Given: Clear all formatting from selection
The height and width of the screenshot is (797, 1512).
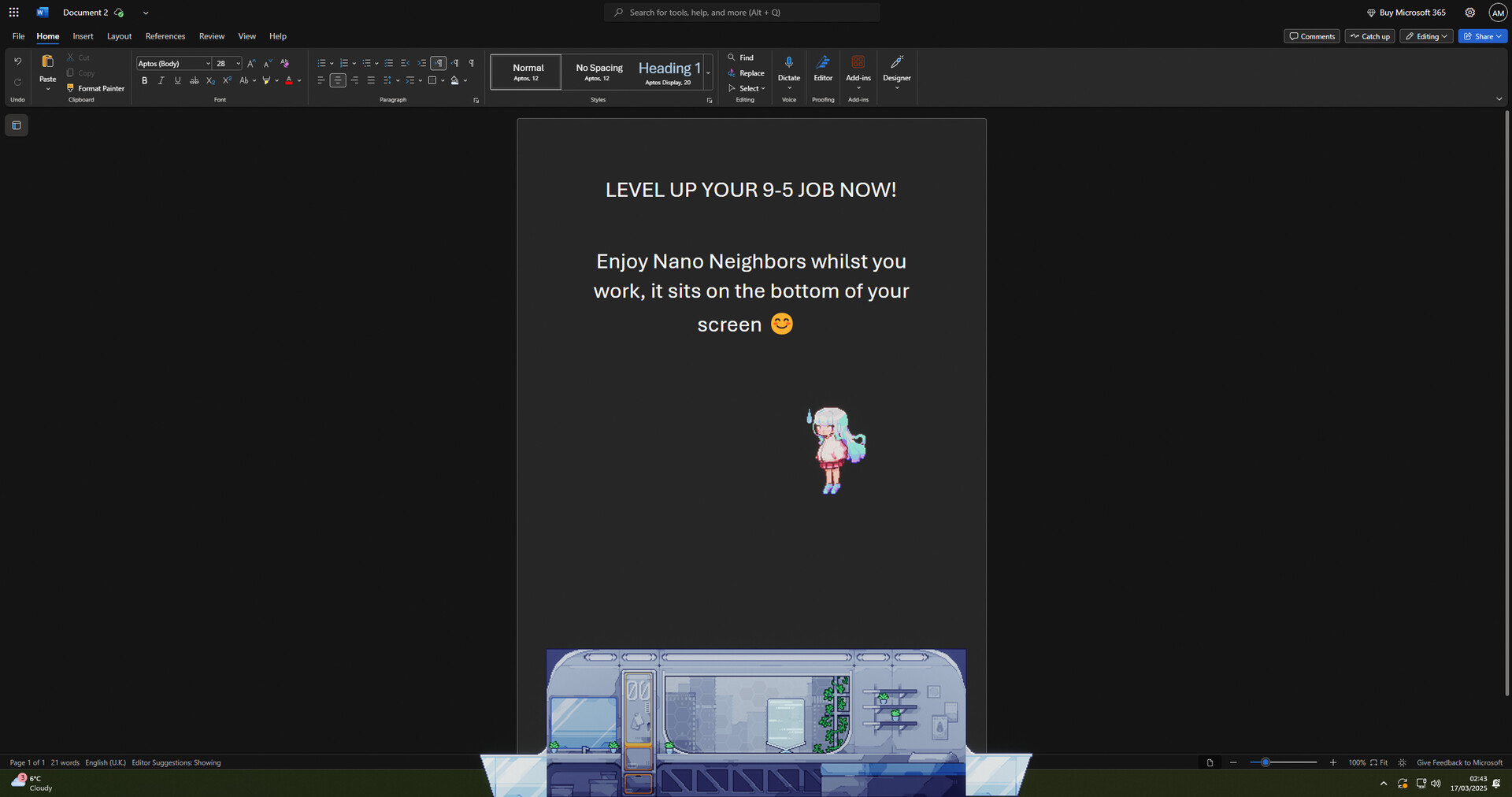Looking at the screenshot, I should 285,63.
